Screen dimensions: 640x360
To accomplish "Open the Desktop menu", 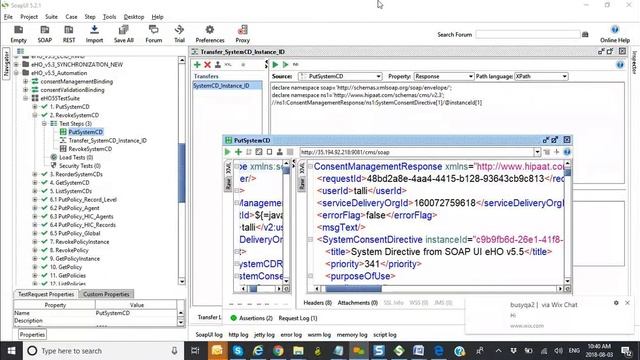I will [x=134, y=17].
